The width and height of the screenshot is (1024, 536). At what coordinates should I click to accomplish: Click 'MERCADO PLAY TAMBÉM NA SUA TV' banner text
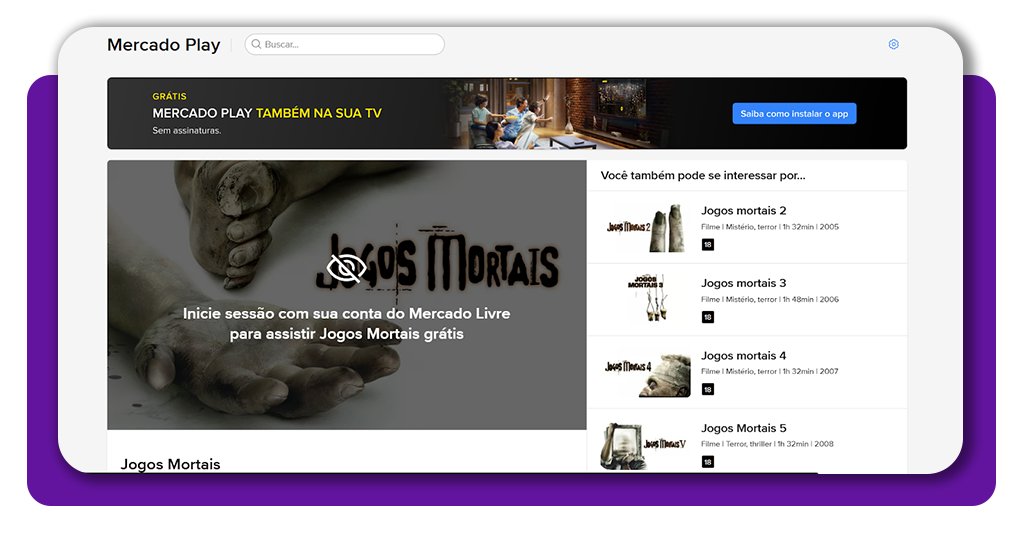pyautogui.click(x=266, y=113)
